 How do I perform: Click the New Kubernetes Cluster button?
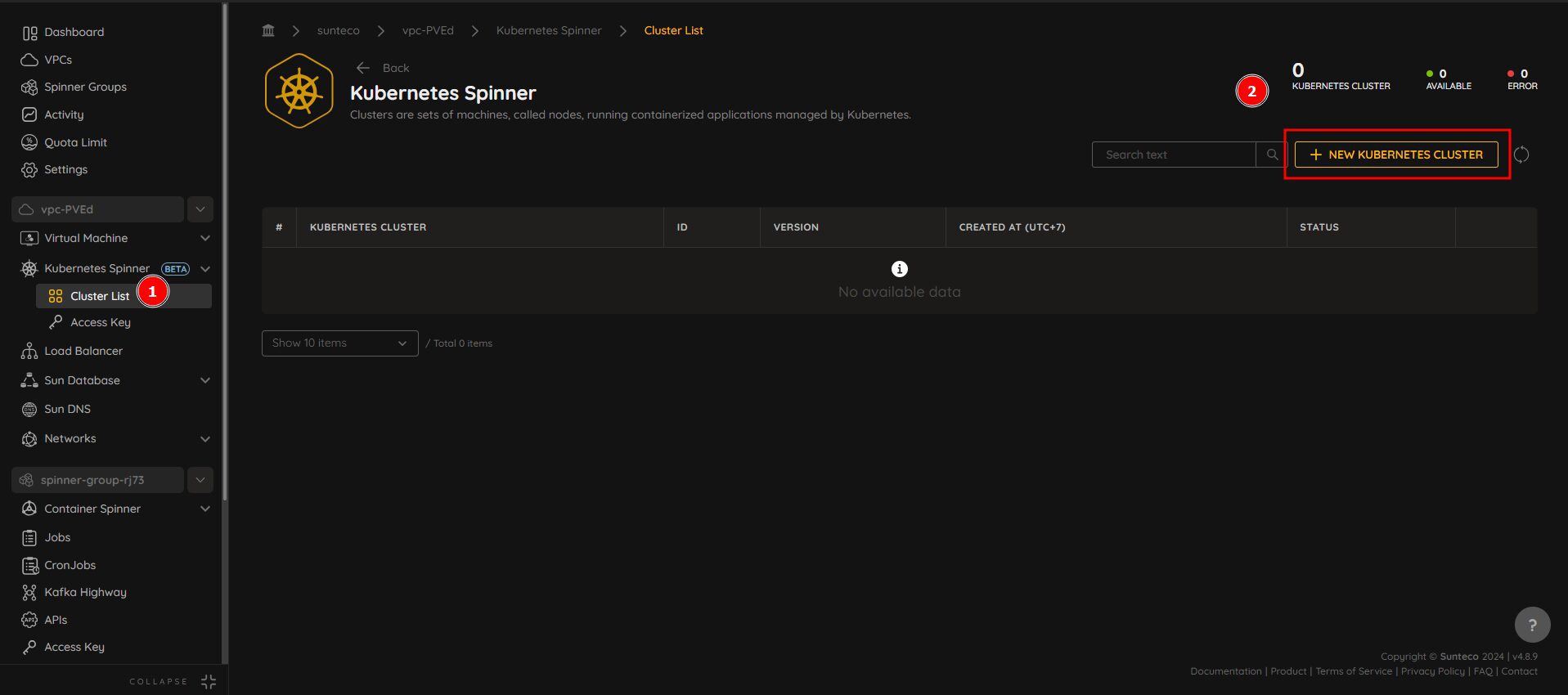click(x=1396, y=155)
